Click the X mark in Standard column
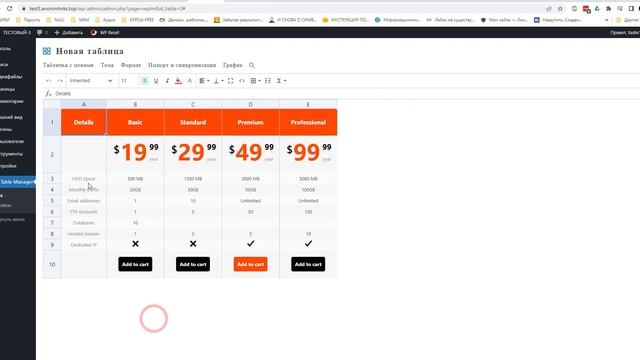The height and width of the screenshot is (360, 640). click(x=193, y=244)
